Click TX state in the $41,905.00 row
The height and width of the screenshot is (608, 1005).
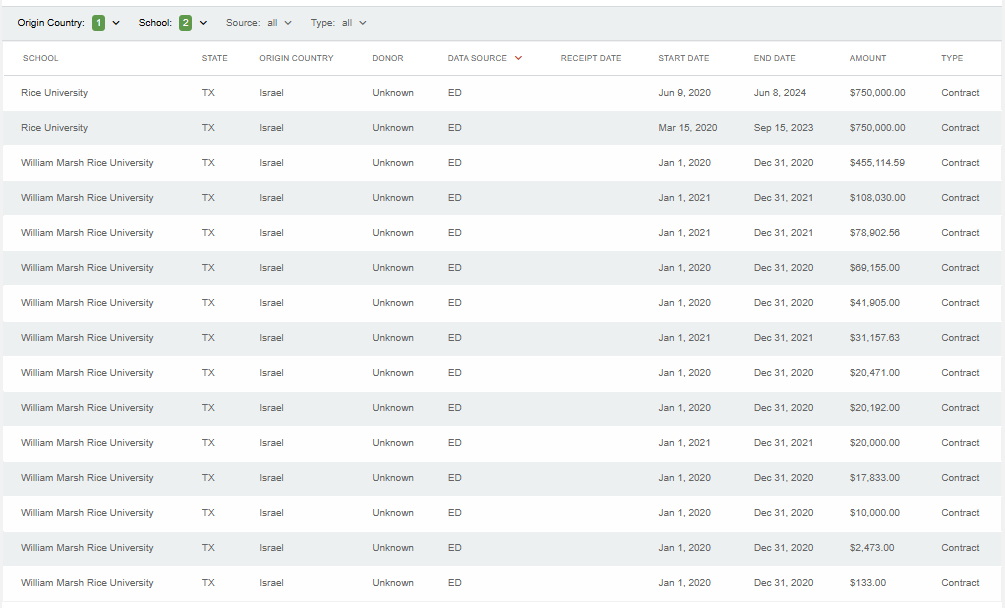click(208, 303)
